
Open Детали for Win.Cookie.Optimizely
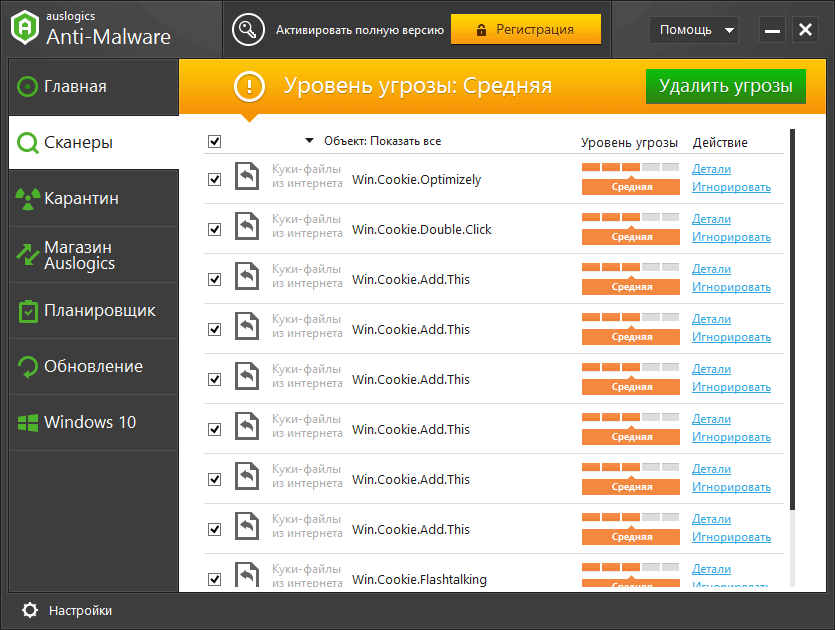[x=711, y=169]
